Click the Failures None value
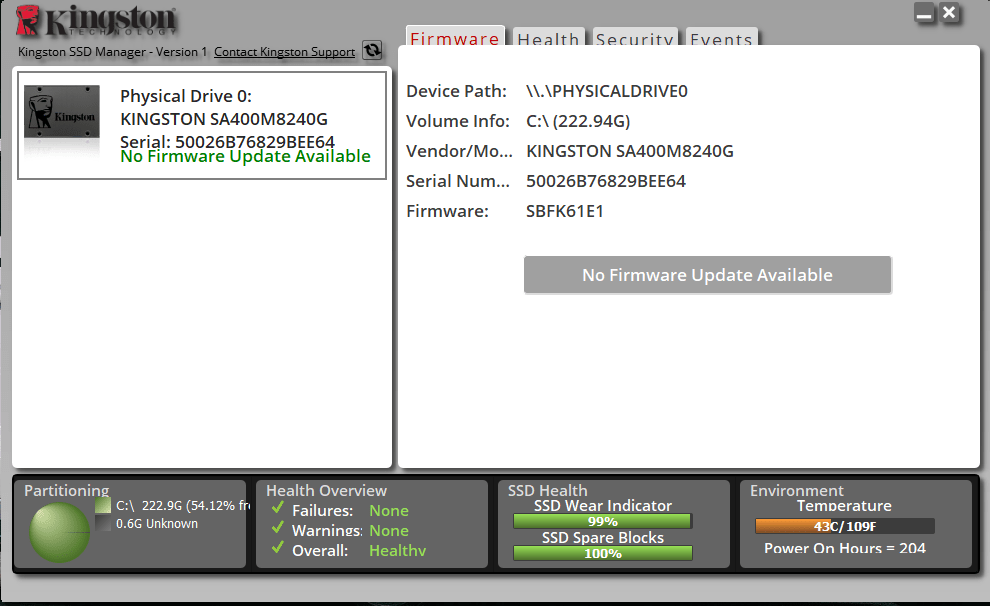This screenshot has height=606, width=990. (389, 511)
